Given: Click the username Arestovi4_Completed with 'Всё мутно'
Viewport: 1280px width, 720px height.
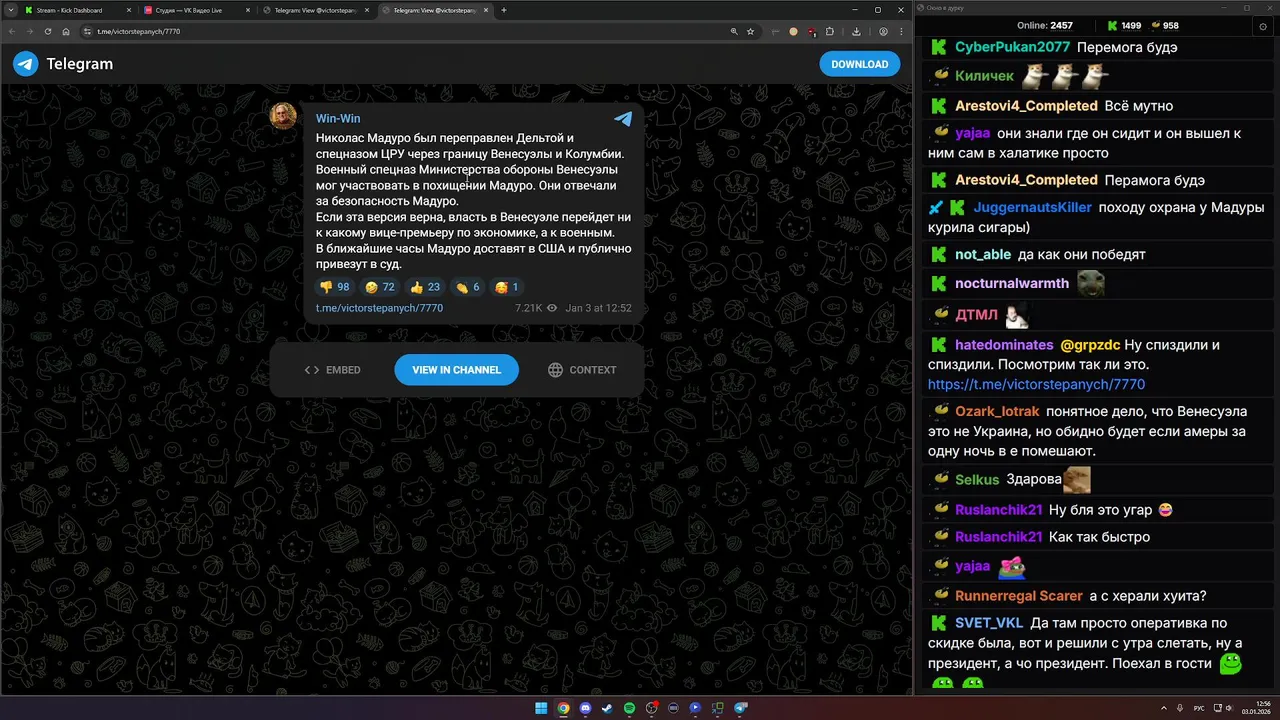Looking at the screenshot, I should (1026, 106).
